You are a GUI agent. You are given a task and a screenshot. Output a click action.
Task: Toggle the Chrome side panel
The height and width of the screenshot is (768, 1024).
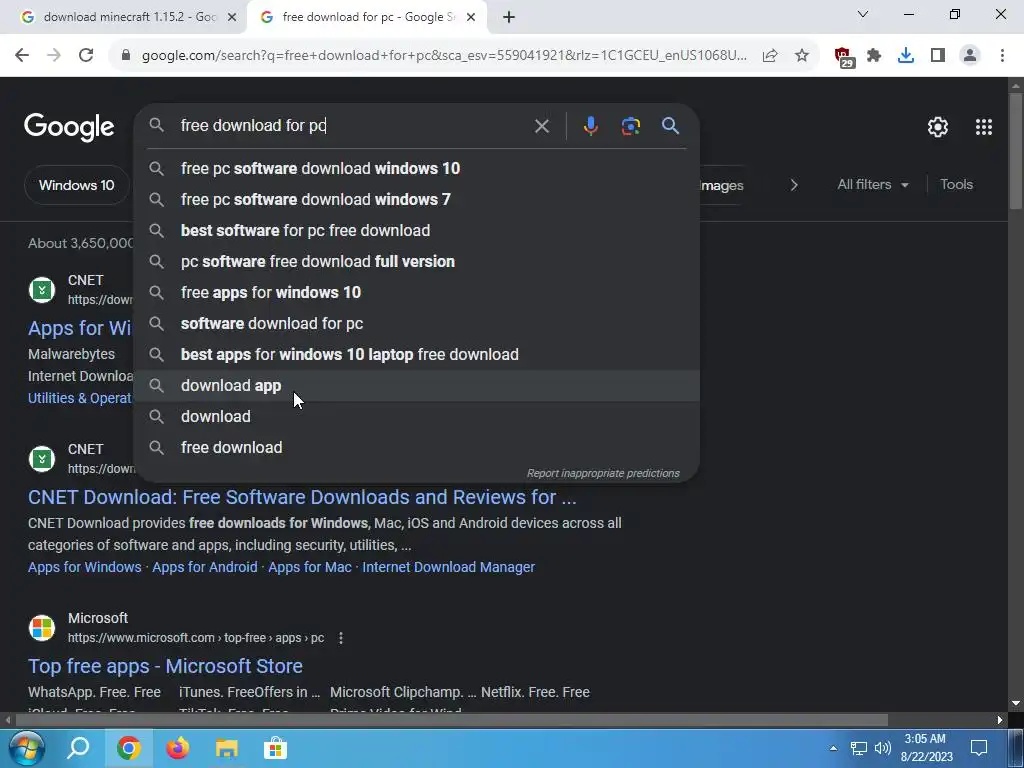tap(938, 56)
